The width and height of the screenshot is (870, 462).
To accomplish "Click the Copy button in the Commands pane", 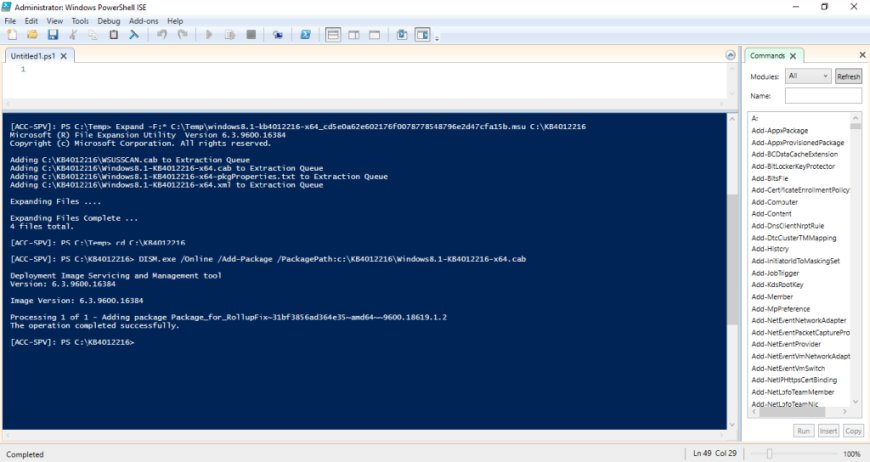I will (x=853, y=431).
